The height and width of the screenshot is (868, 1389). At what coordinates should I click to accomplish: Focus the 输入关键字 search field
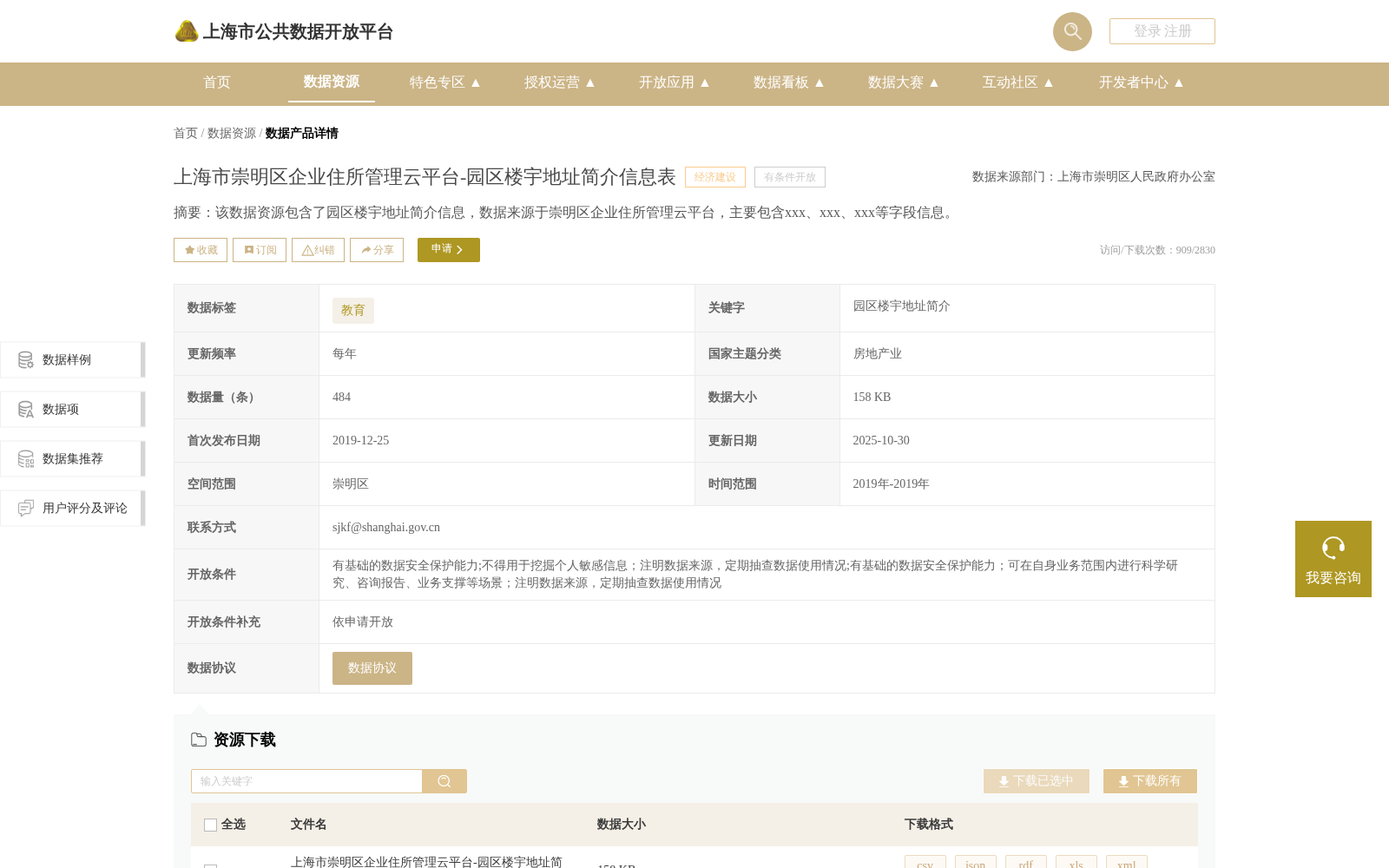pyautogui.click(x=306, y=781)
